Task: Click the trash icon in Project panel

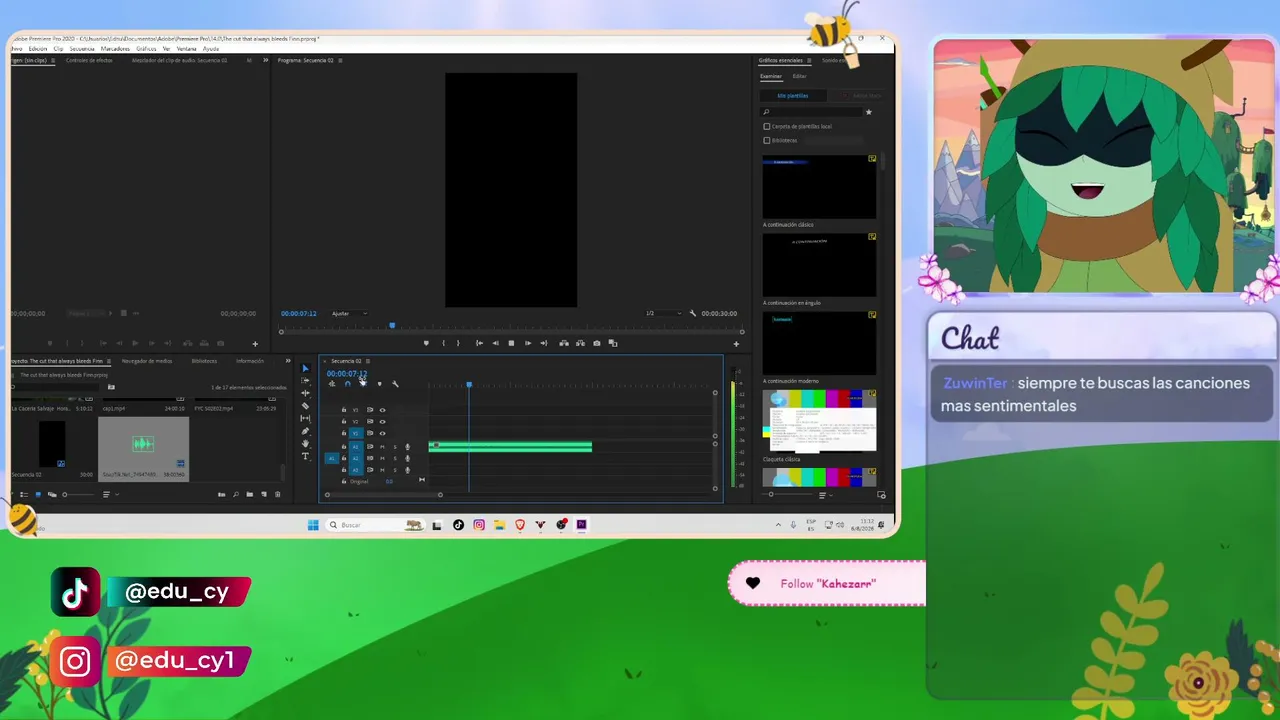Action: (x=278, y=494)
